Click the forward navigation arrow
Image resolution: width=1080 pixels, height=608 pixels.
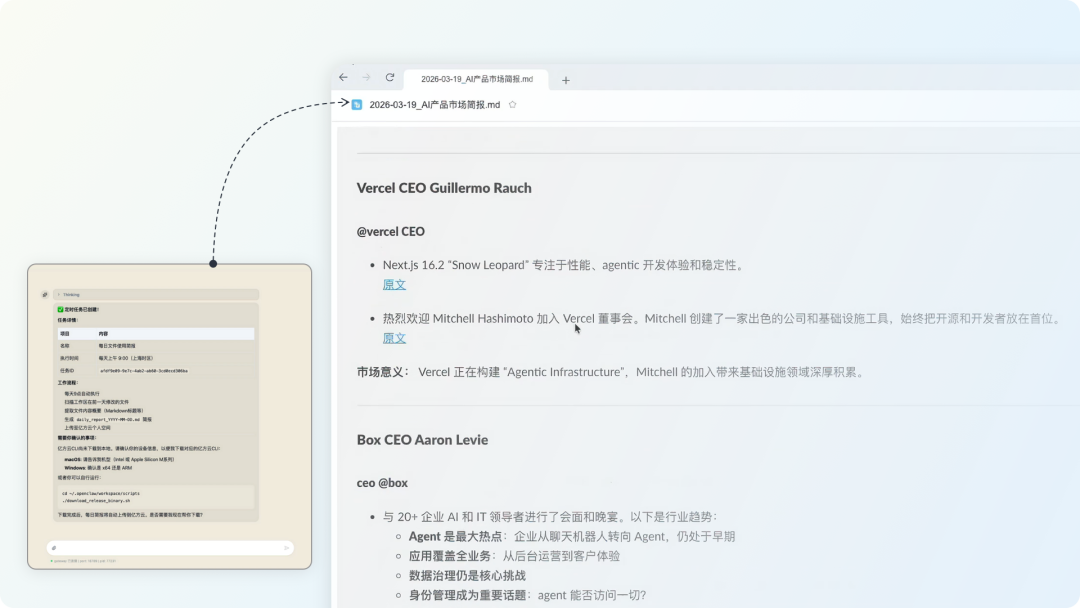click(366, 78)
